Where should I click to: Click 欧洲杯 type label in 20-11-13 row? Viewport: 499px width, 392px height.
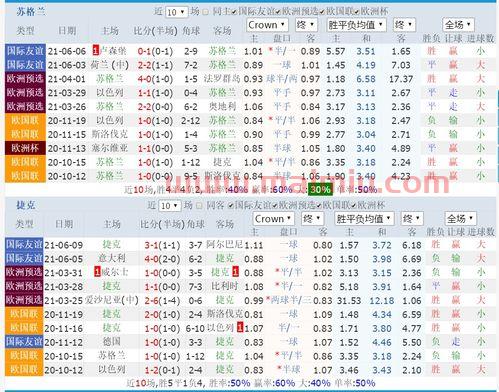coord(25,148)
